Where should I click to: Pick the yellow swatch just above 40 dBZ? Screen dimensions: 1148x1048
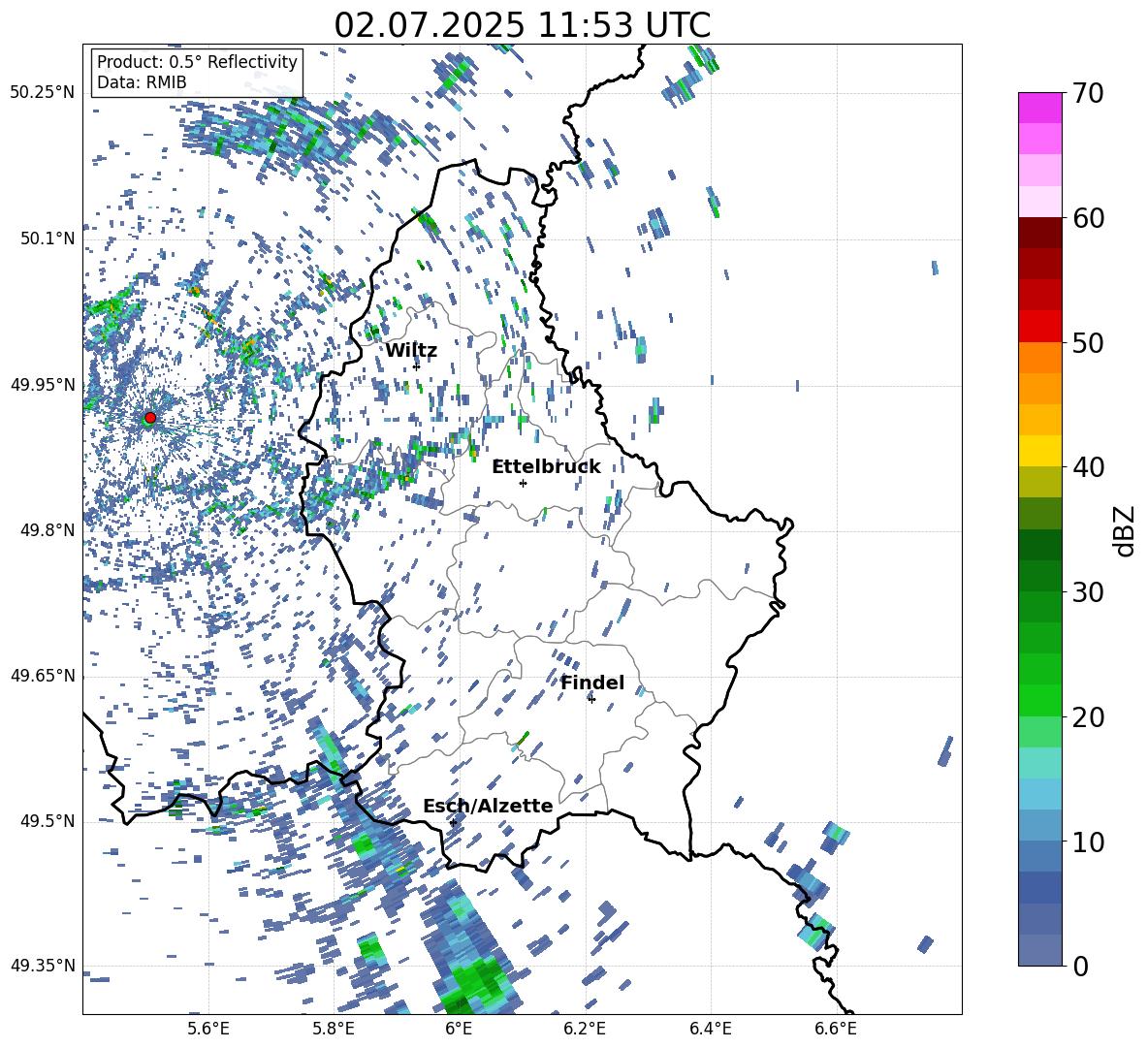coord(1039,451)
